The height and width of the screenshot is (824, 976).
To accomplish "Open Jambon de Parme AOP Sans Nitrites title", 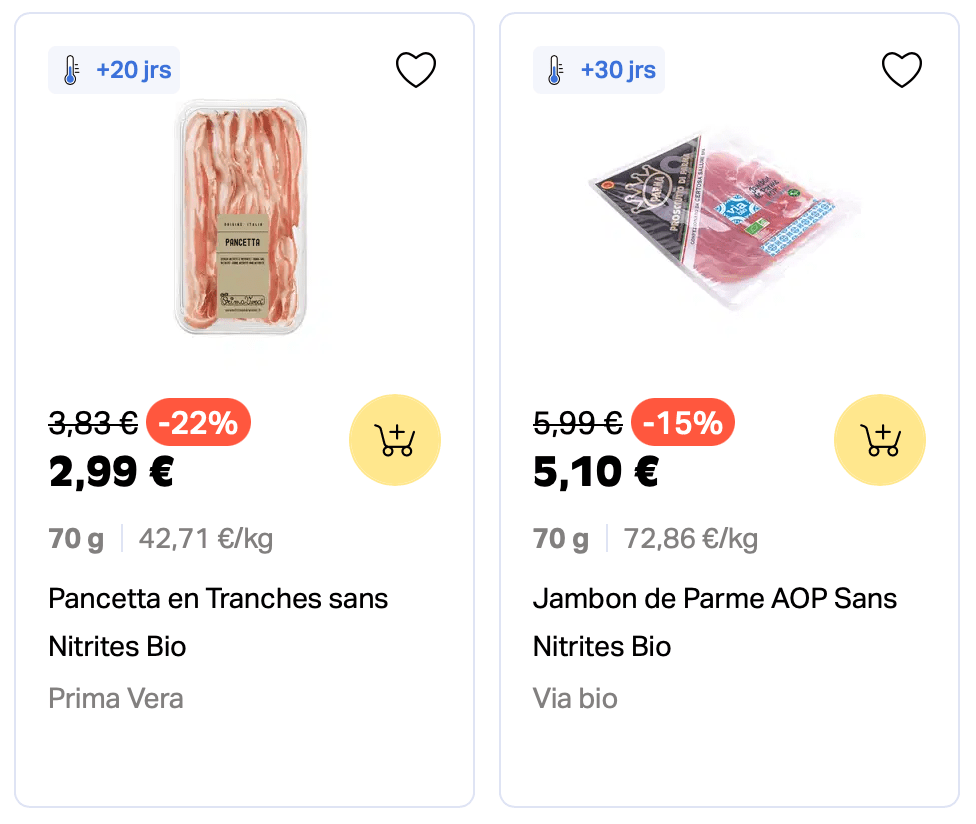I will pyautogui.click(x=714, y=621).
